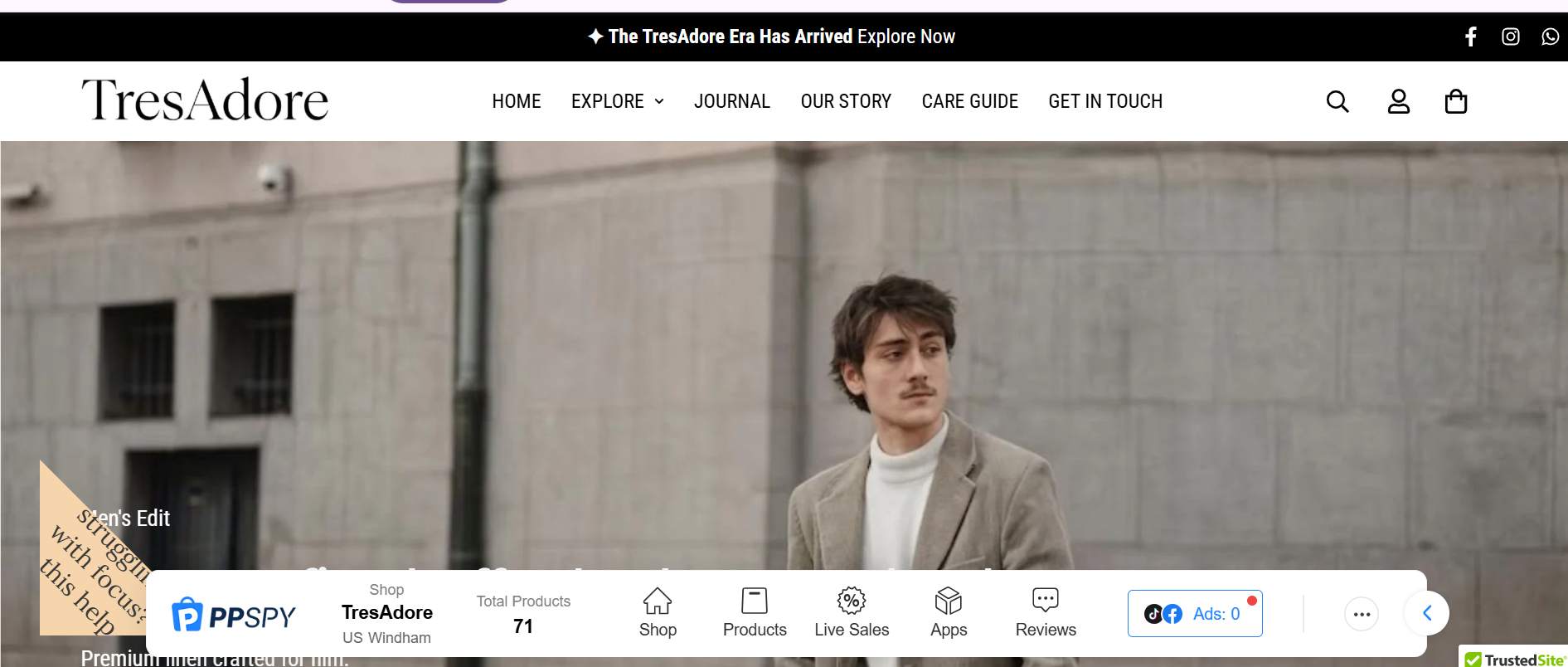Open the Facebook social link icon
This screenshot has height=667, width=1568.
coord(1470,37)
